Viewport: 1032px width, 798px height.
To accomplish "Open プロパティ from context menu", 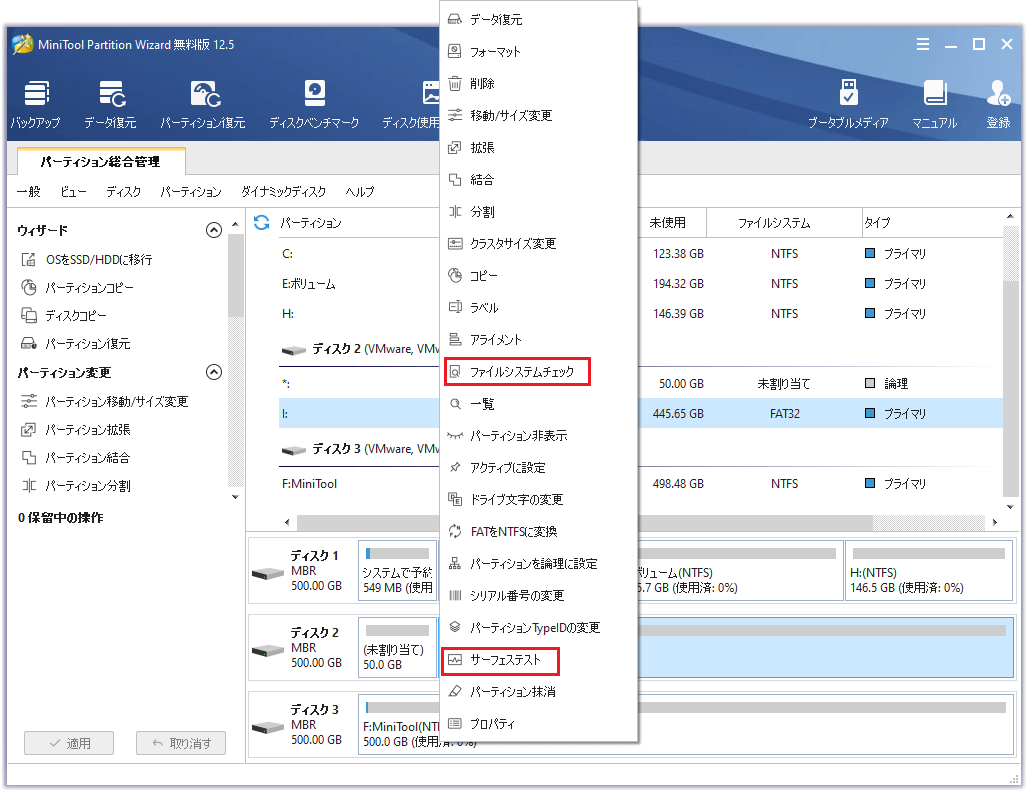I will tap(538, 724).
